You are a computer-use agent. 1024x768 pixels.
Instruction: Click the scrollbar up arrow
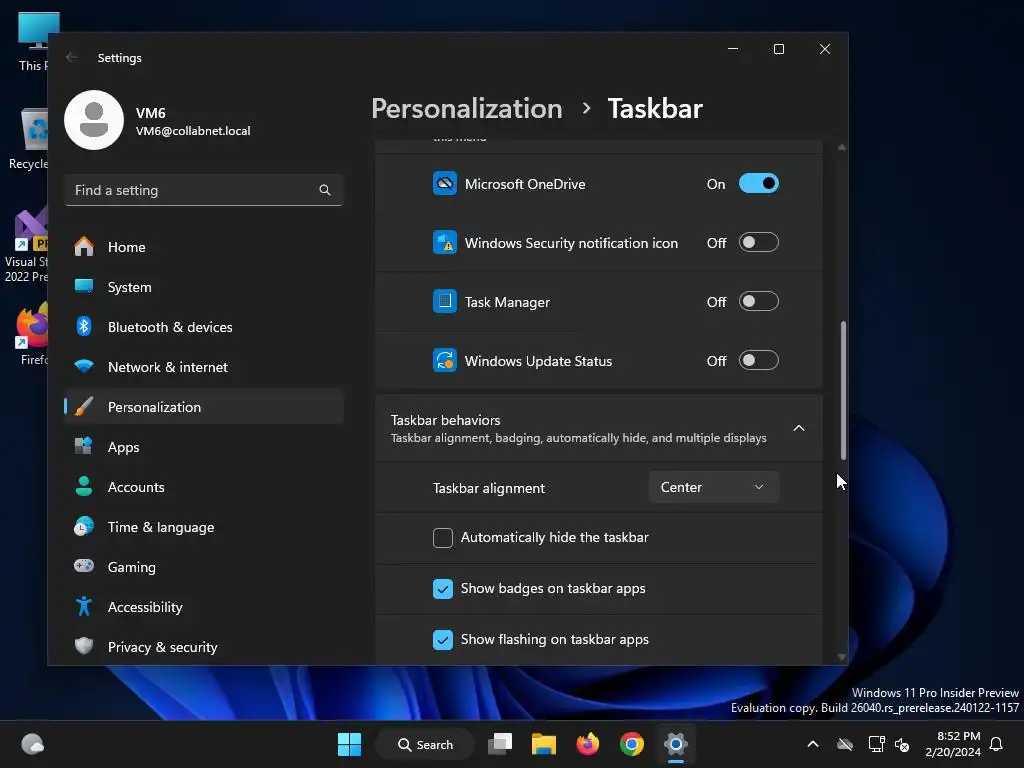point(842,148)
